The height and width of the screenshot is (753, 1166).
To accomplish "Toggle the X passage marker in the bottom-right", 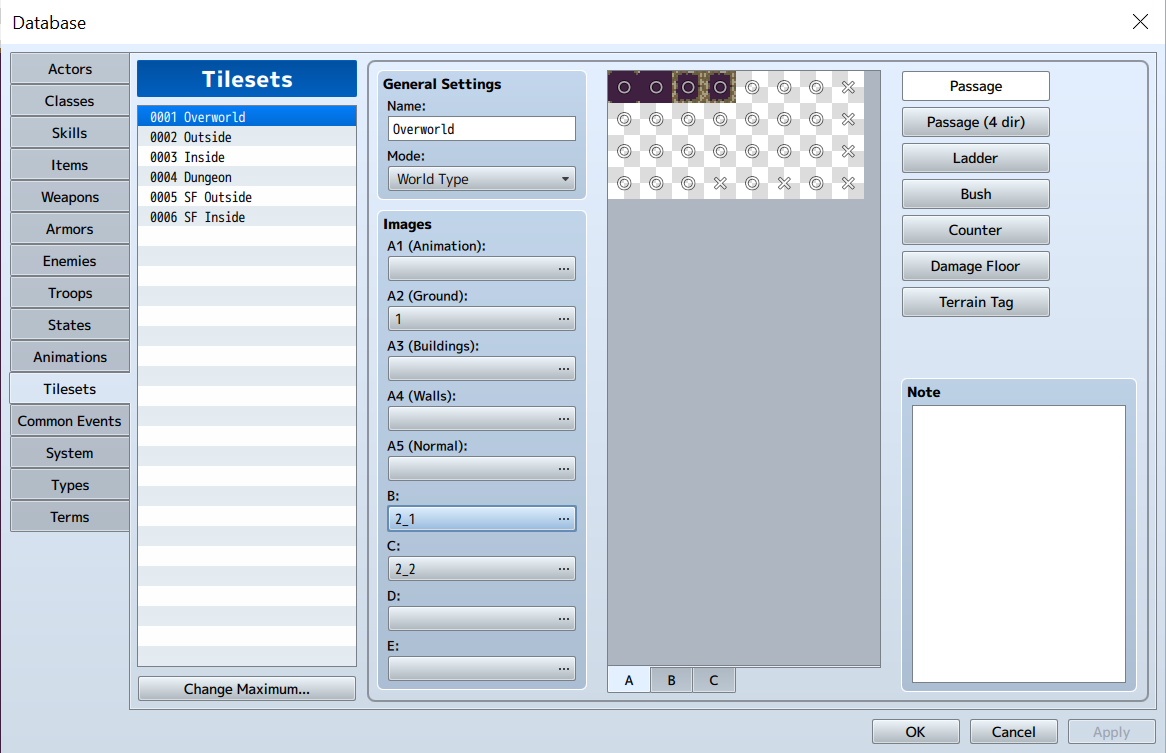I will coord(848,183).
